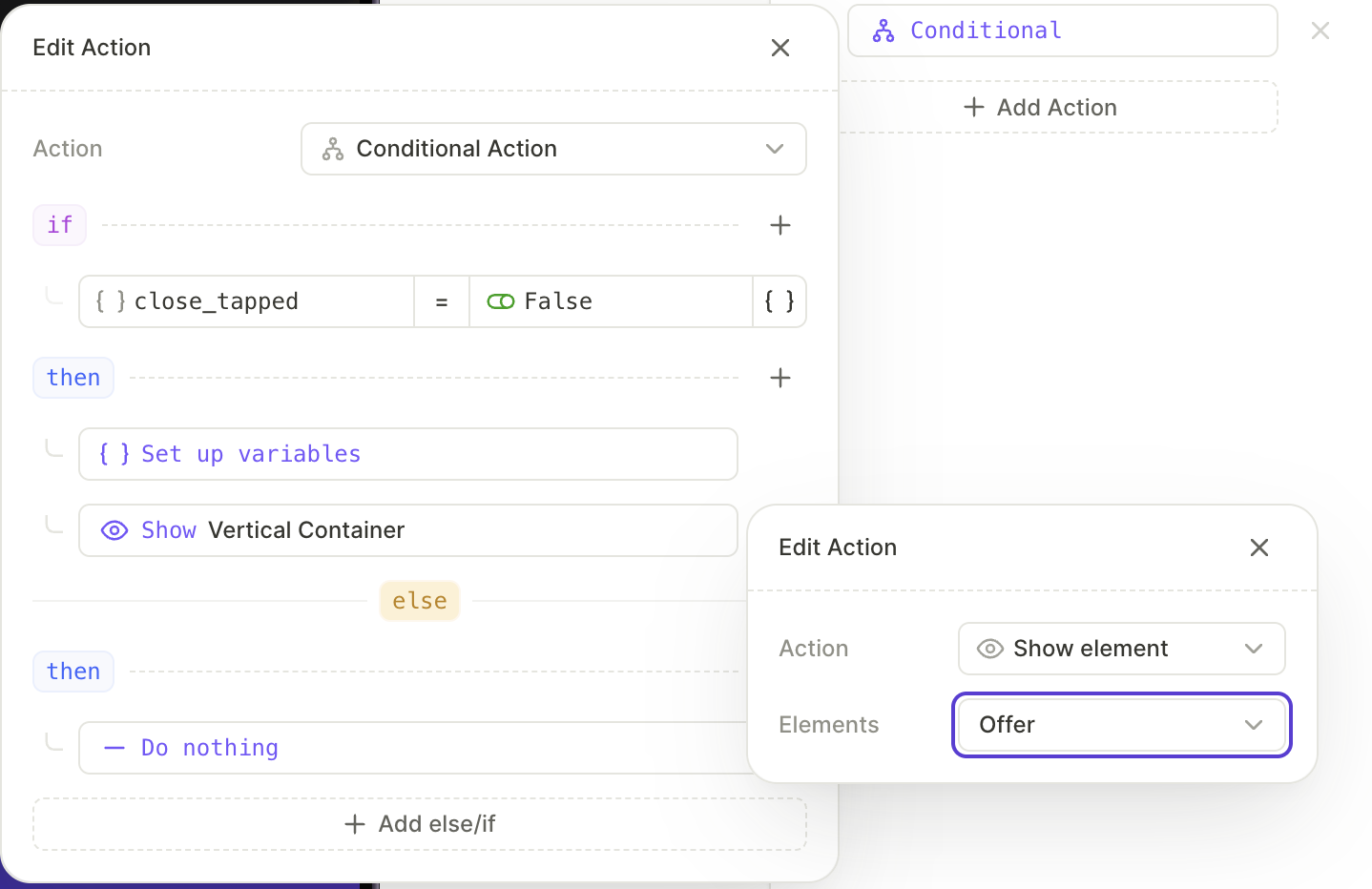Click the if keyword badge
Viewport: 1372px width, 889px height.
click(x=60, y=225)
